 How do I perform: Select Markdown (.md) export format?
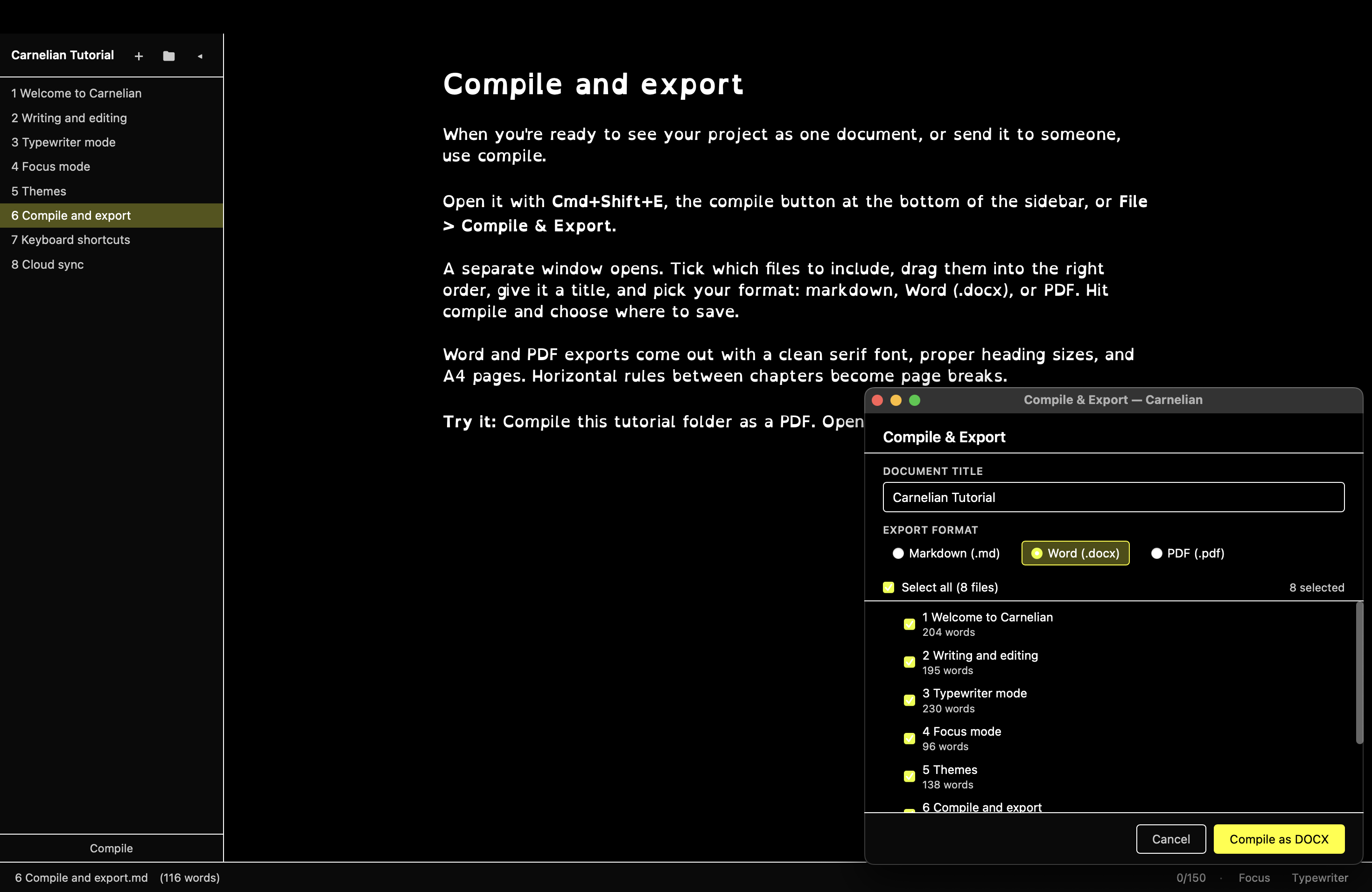coord(898,553)
